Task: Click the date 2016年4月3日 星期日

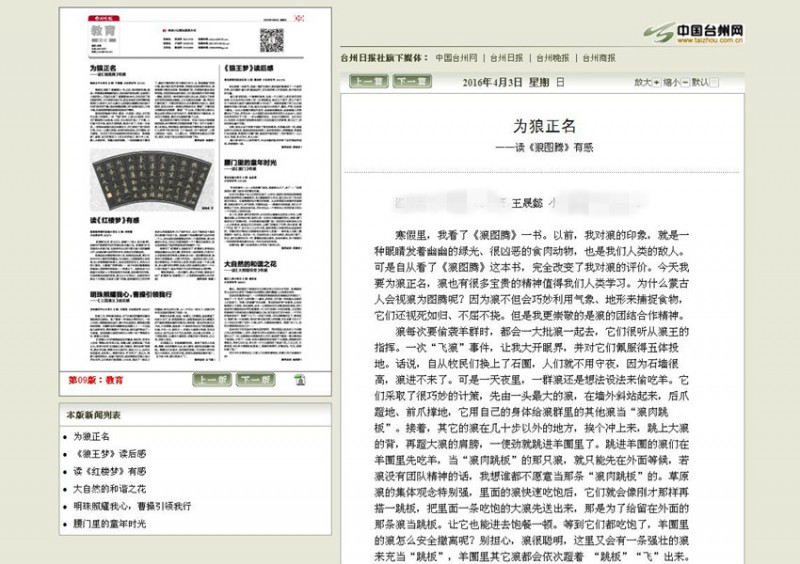Action: click(513, 83)
